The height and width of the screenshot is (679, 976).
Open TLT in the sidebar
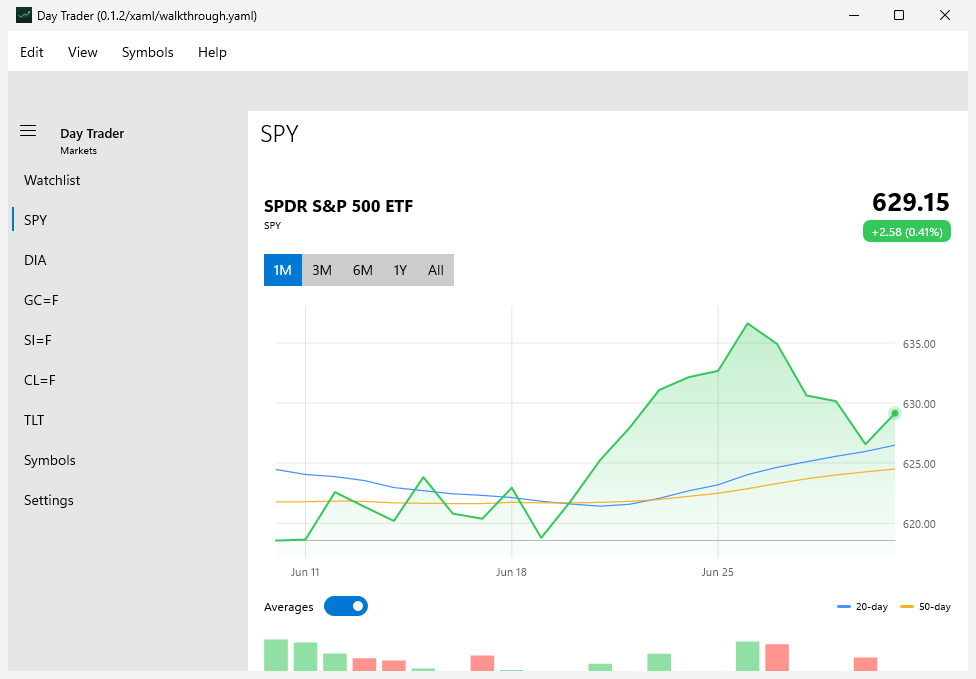(x=128, y=420)
